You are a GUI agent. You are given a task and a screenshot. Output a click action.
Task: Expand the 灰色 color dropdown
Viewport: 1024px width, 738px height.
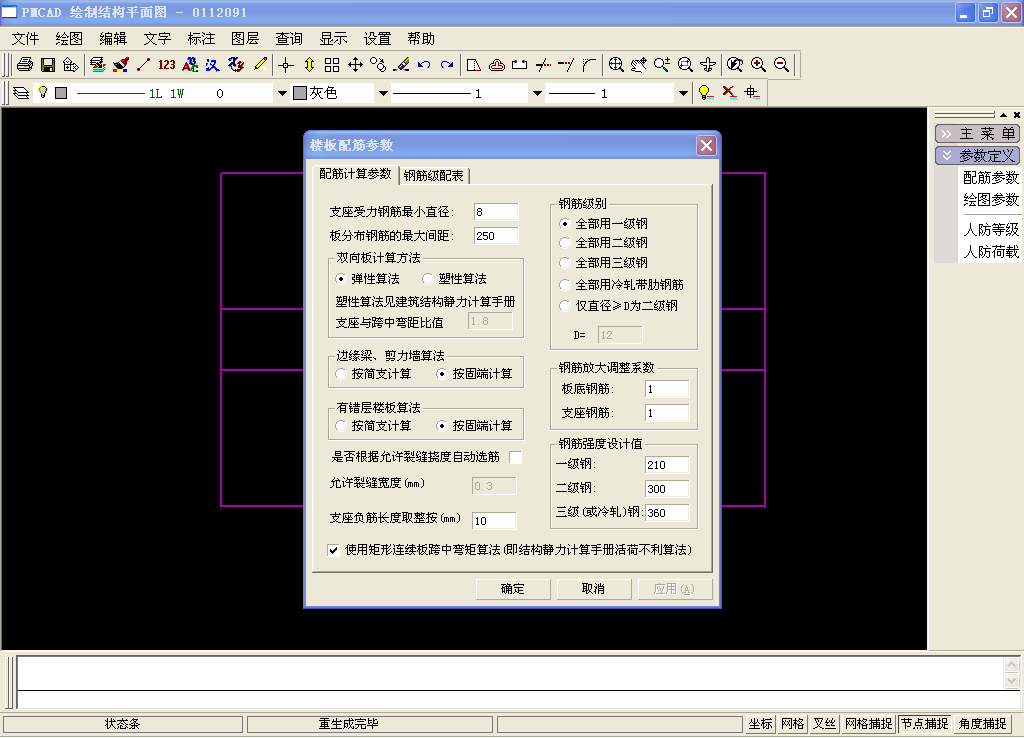tap(383, 93)
